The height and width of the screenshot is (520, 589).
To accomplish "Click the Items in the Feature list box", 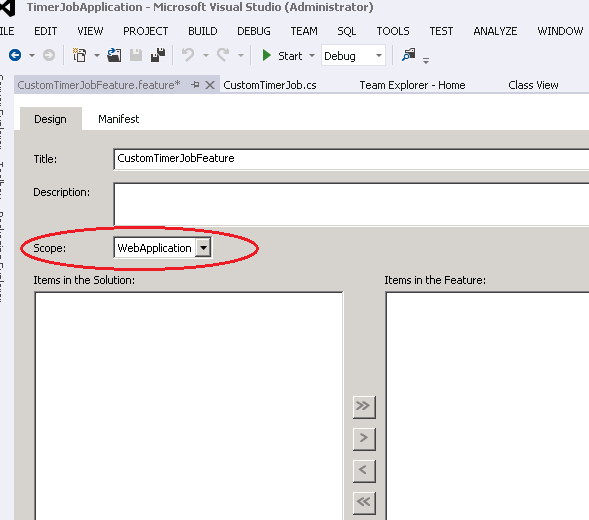I will click(488, 406).
